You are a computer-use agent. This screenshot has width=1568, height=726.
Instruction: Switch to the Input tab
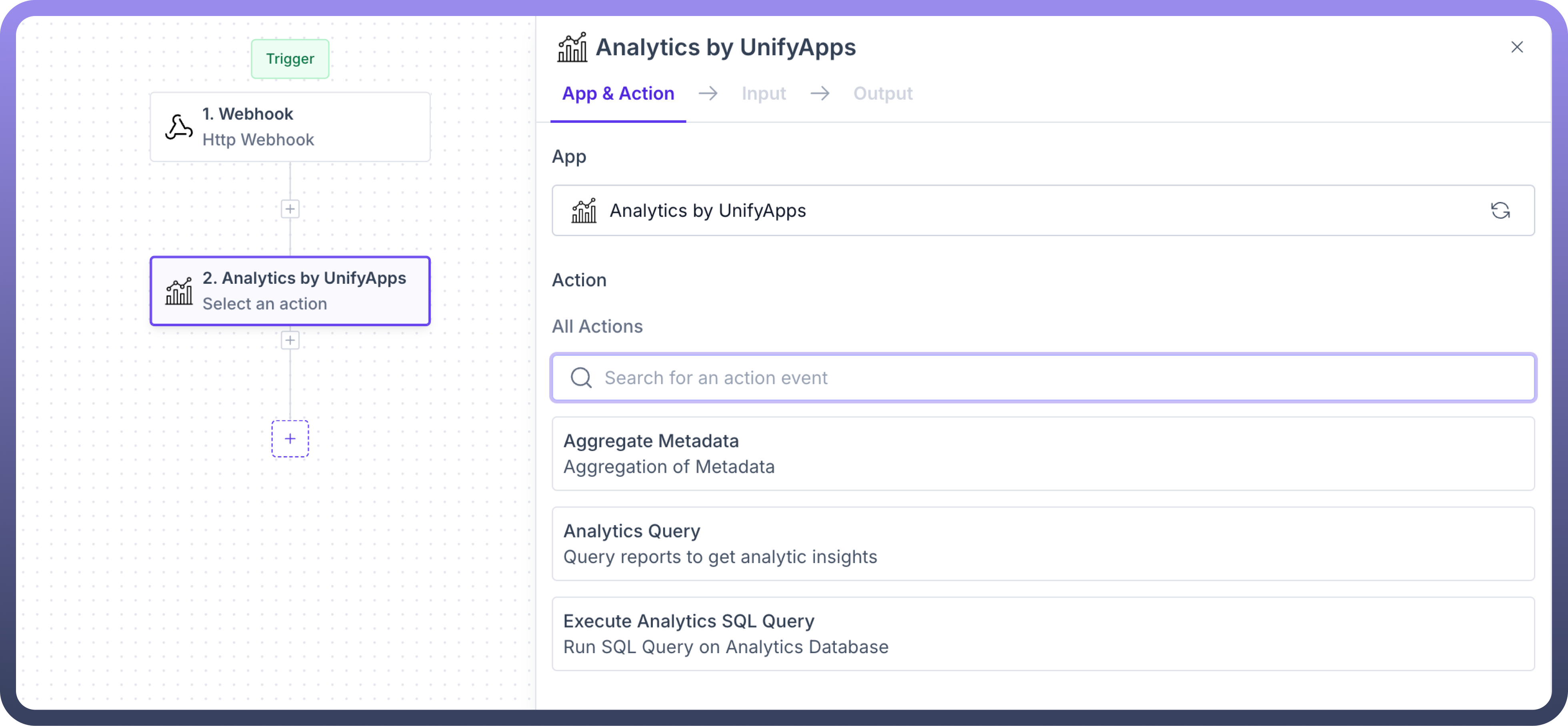763,94
